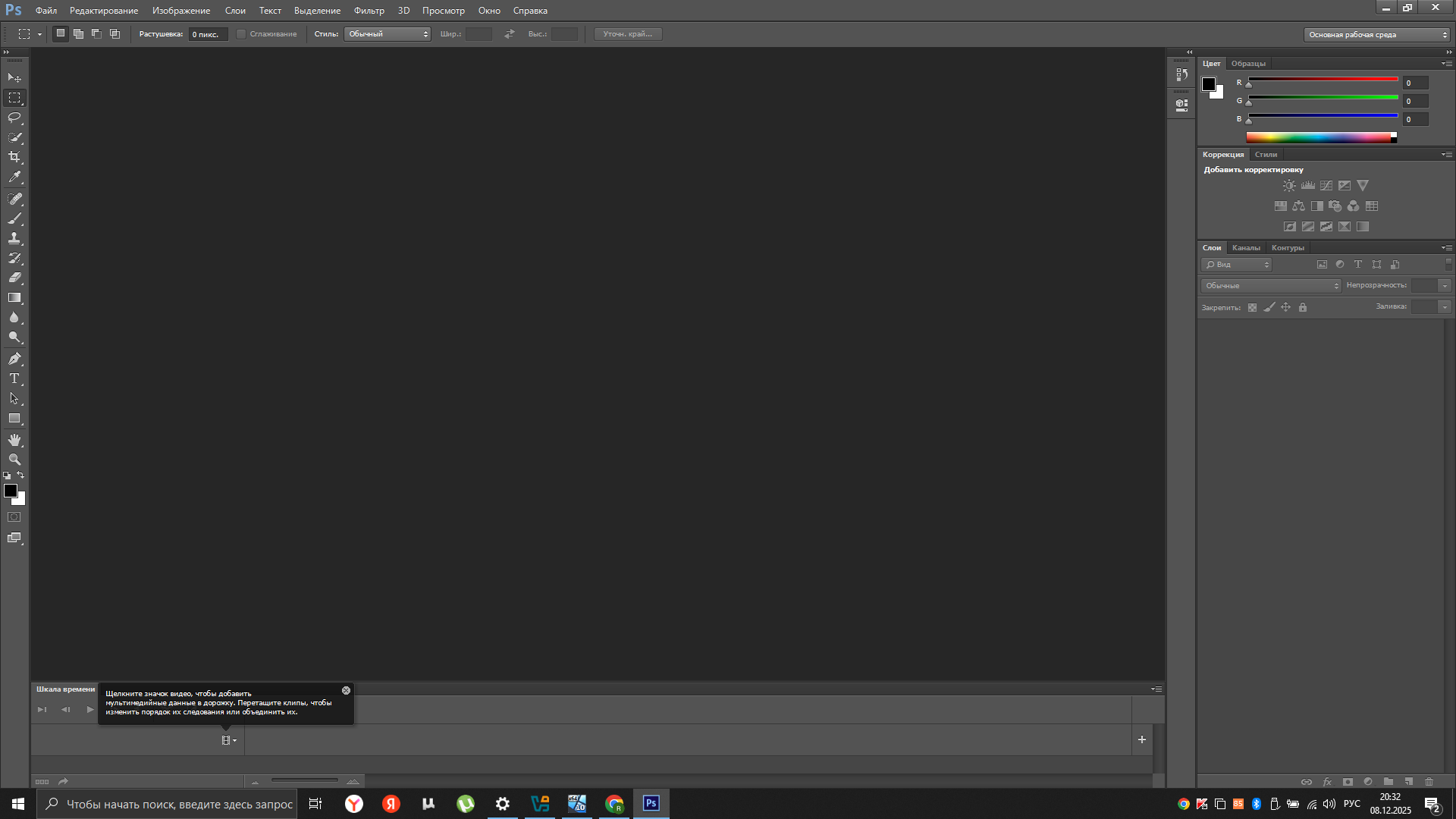Select the Crop tool
Screen dimensions: 1456x819
[x=14, y=157]
